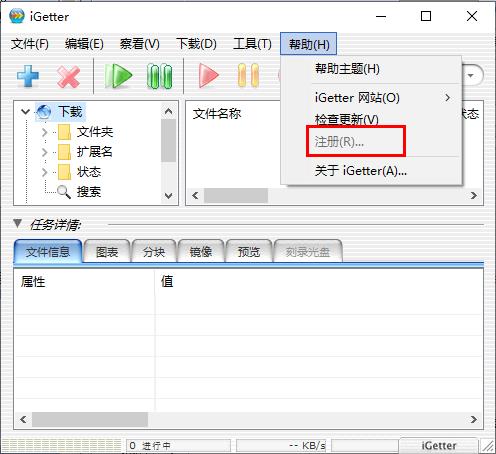Click the magnifier icon beside 搜索

coord(64,192)
